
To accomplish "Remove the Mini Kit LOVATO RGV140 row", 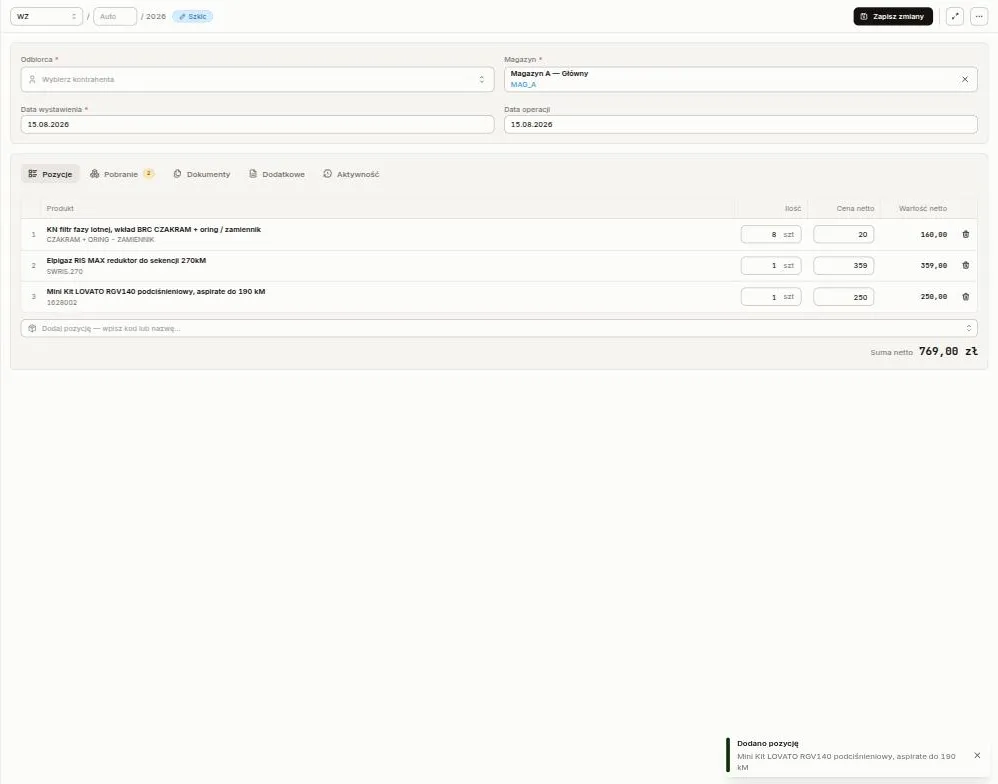I will point(966,297).
